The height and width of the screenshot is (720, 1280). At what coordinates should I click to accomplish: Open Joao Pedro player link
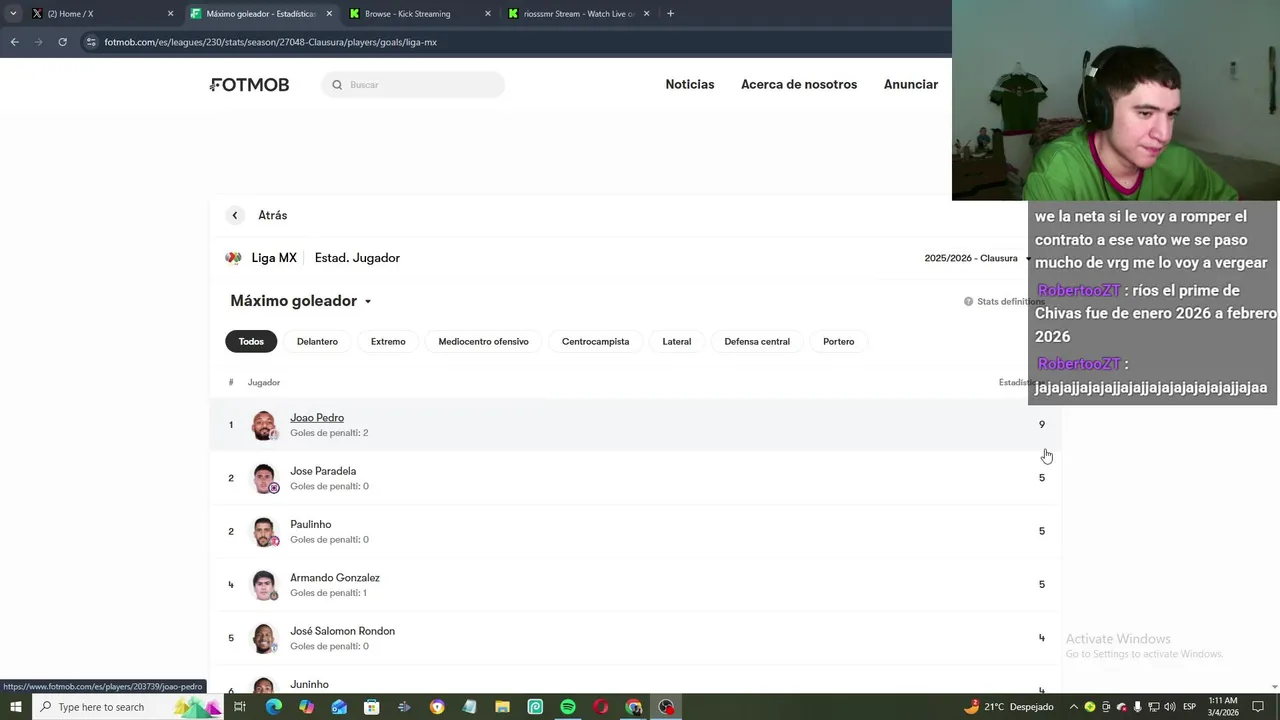[x=317, y=418]
